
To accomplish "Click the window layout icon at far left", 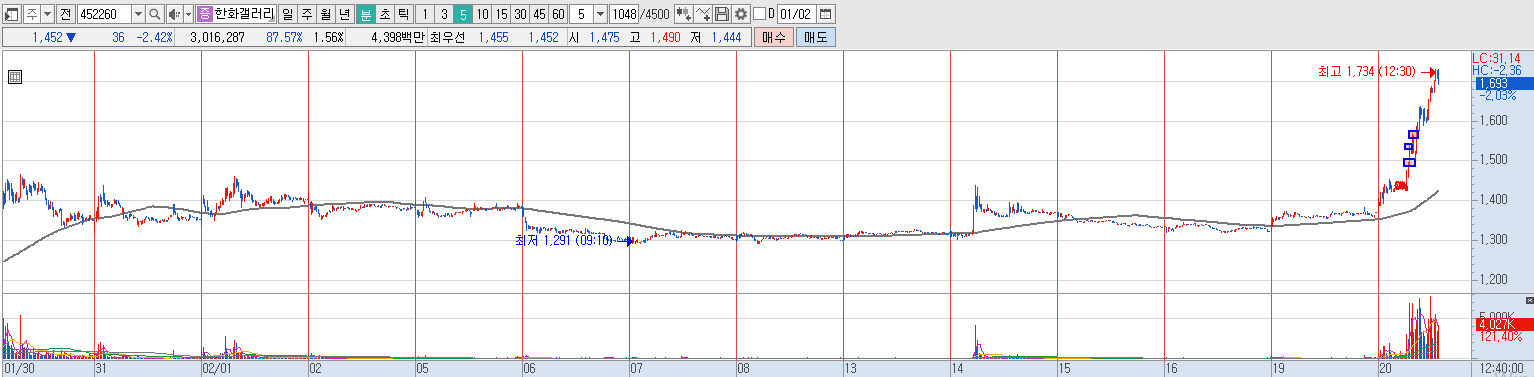I will tap(12, 14).
